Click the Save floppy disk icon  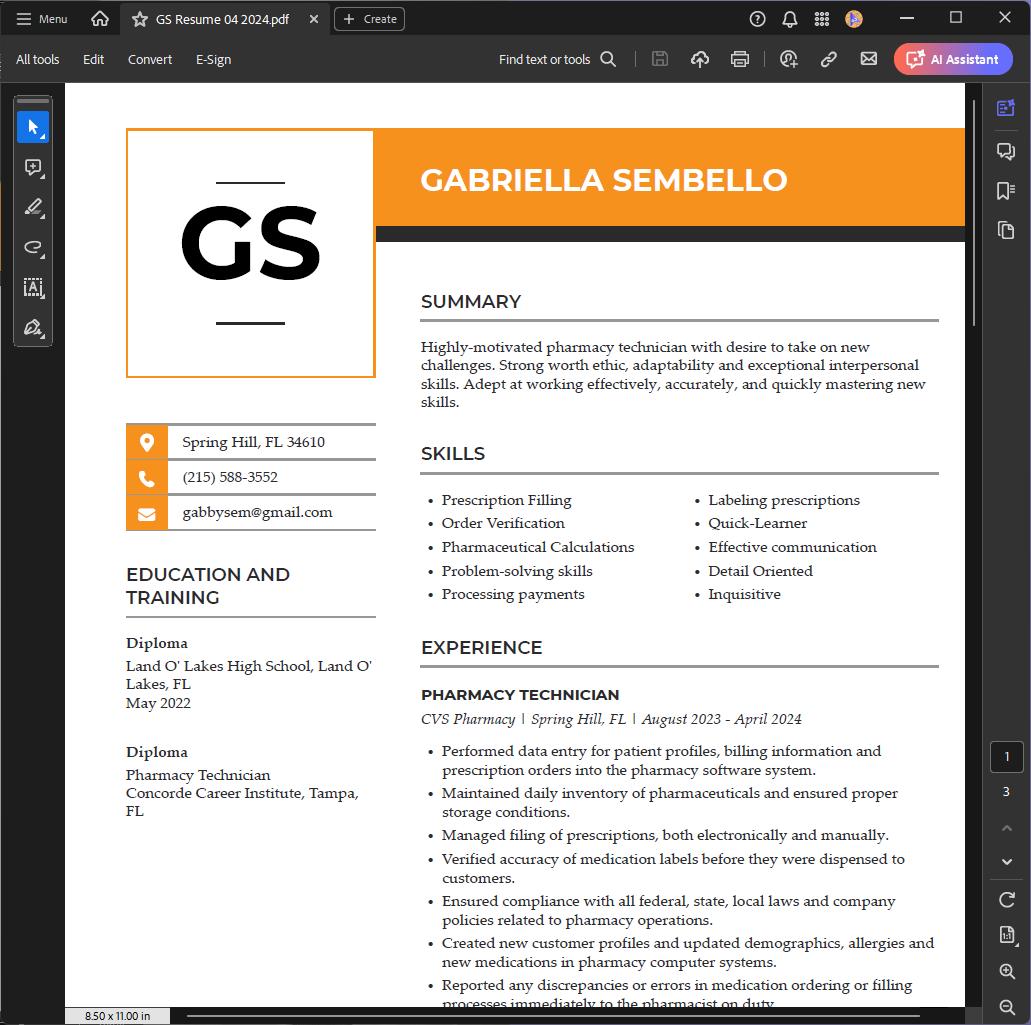[x=659, y=59]
